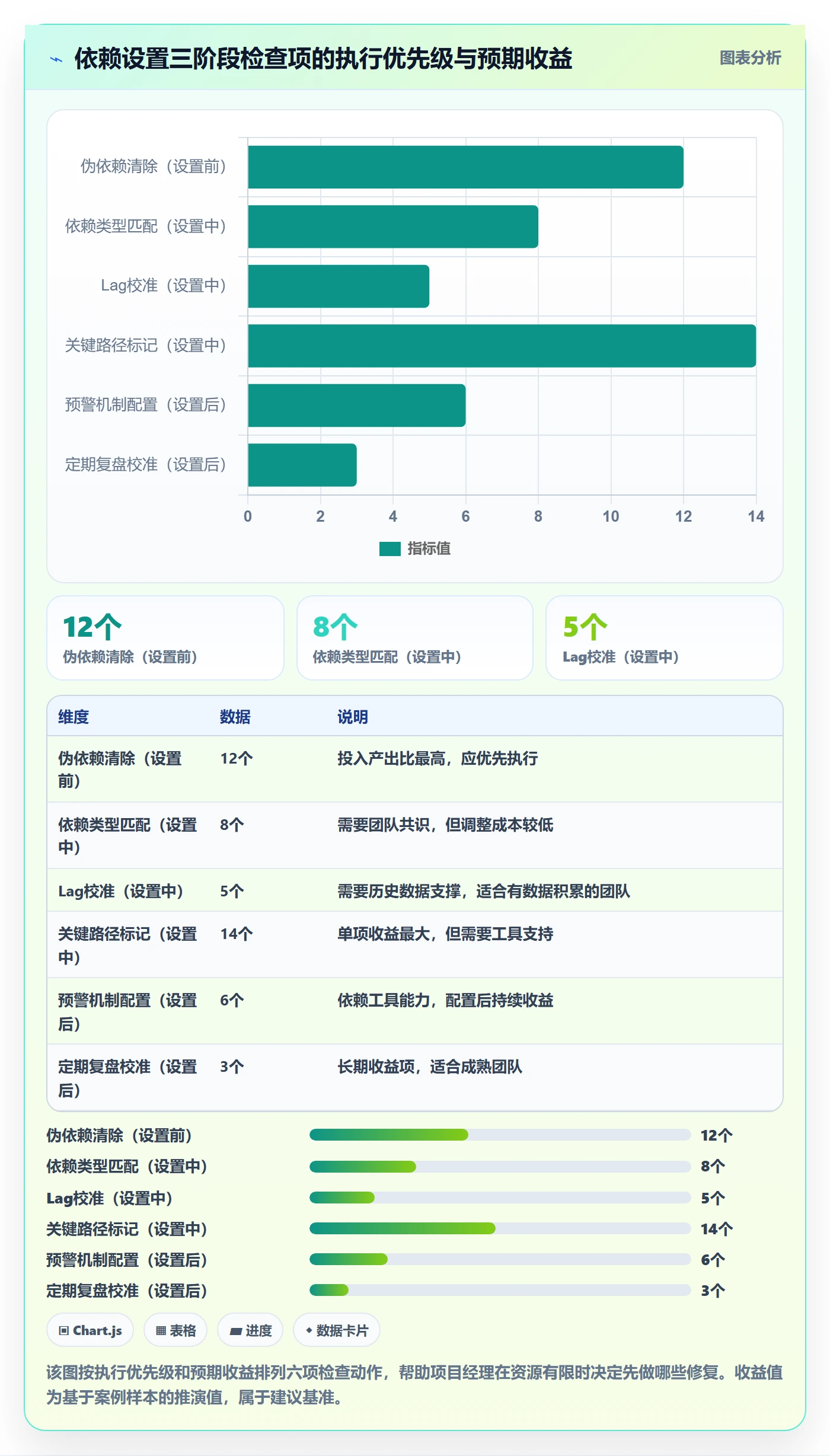Click the 关键路径标记 bar in chart
Image resolution: width=830 pixels, height=1456 pixels.
pos(502,346)
